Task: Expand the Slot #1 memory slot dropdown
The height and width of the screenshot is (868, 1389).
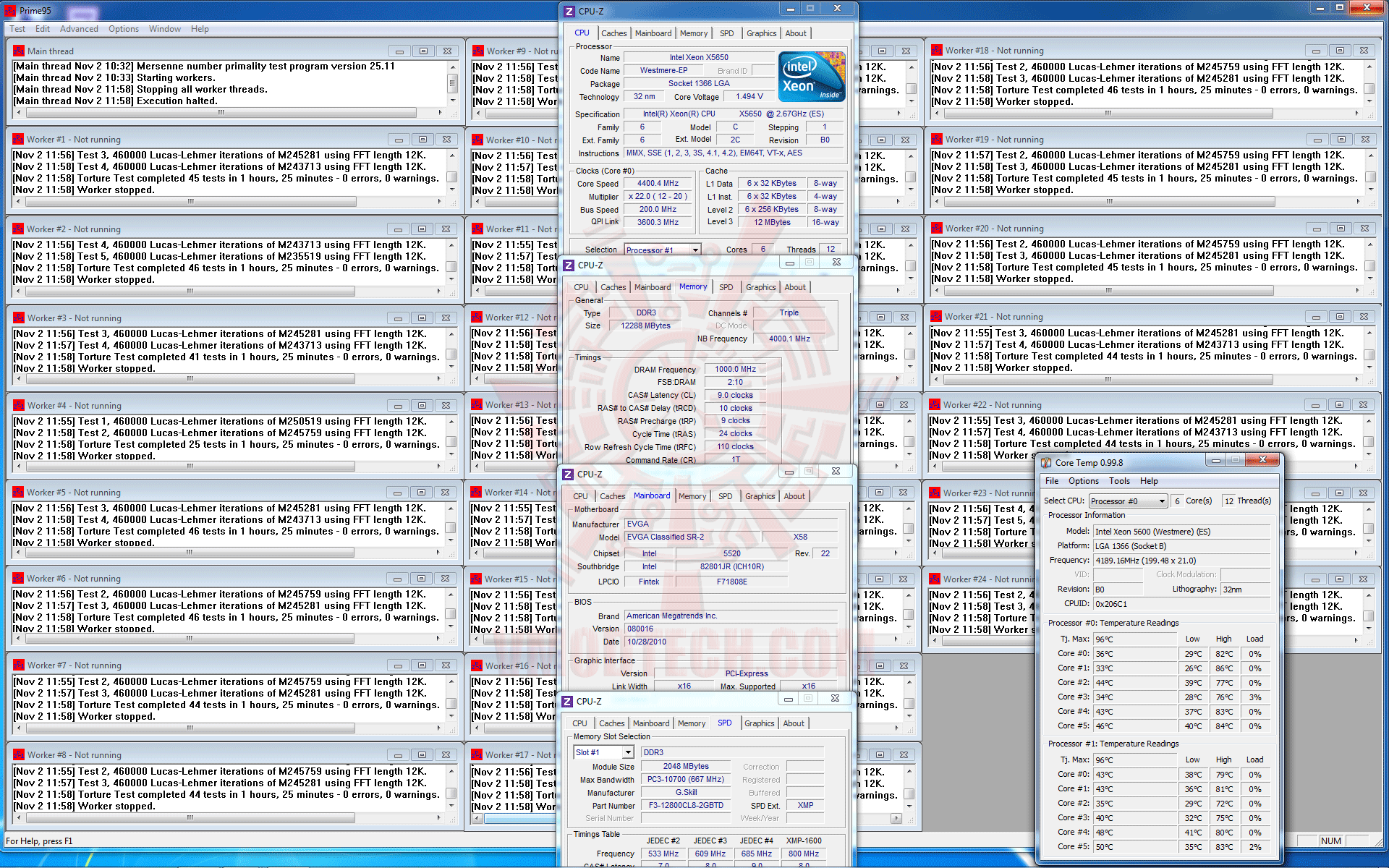Action: [x=627, y=752]
